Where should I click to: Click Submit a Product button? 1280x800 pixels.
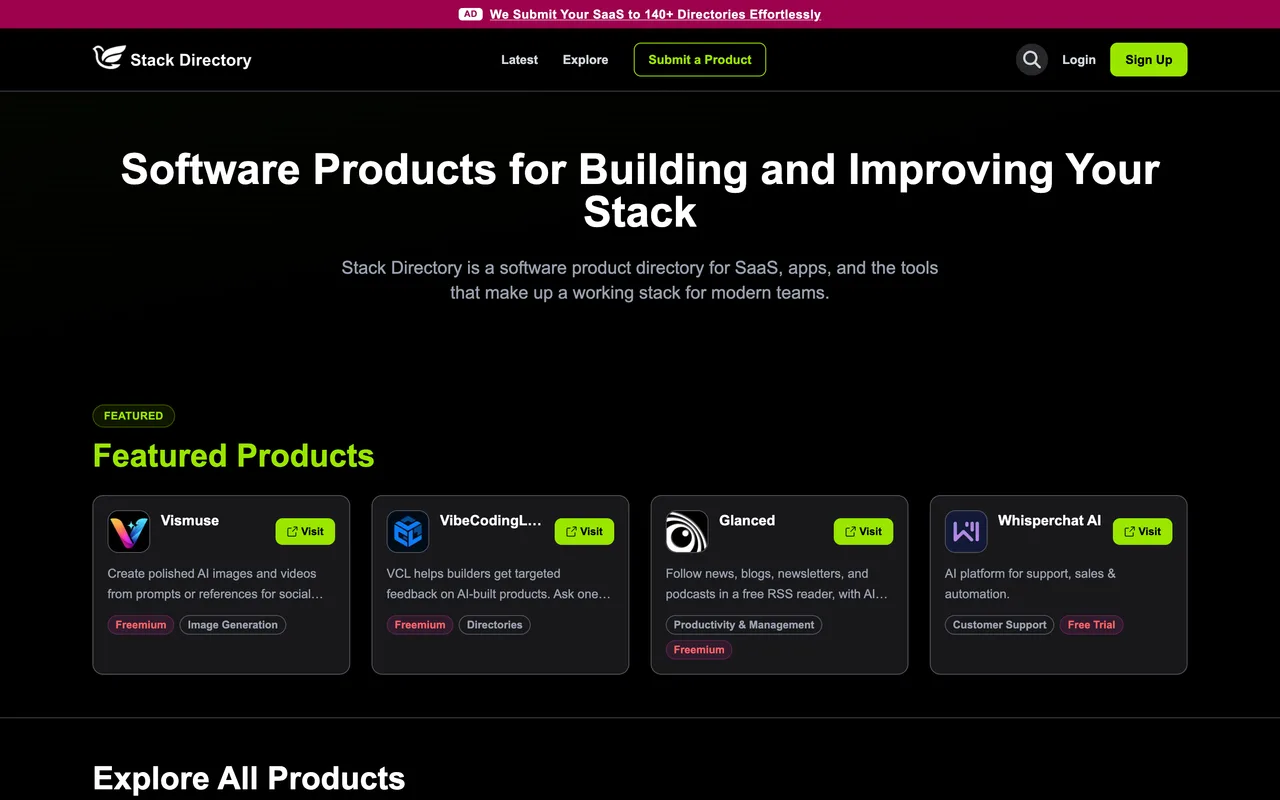pos(700,60)
